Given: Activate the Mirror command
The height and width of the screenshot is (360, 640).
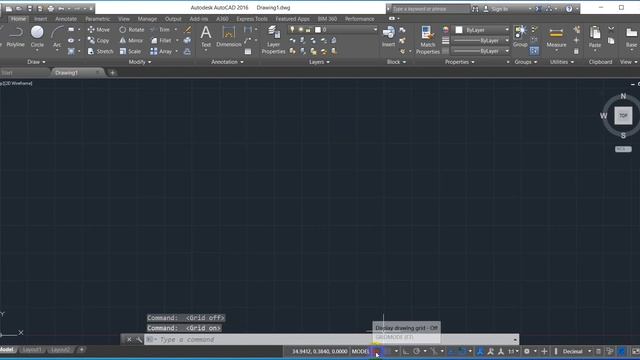Looking at the screenshot, I should [131, 40].
